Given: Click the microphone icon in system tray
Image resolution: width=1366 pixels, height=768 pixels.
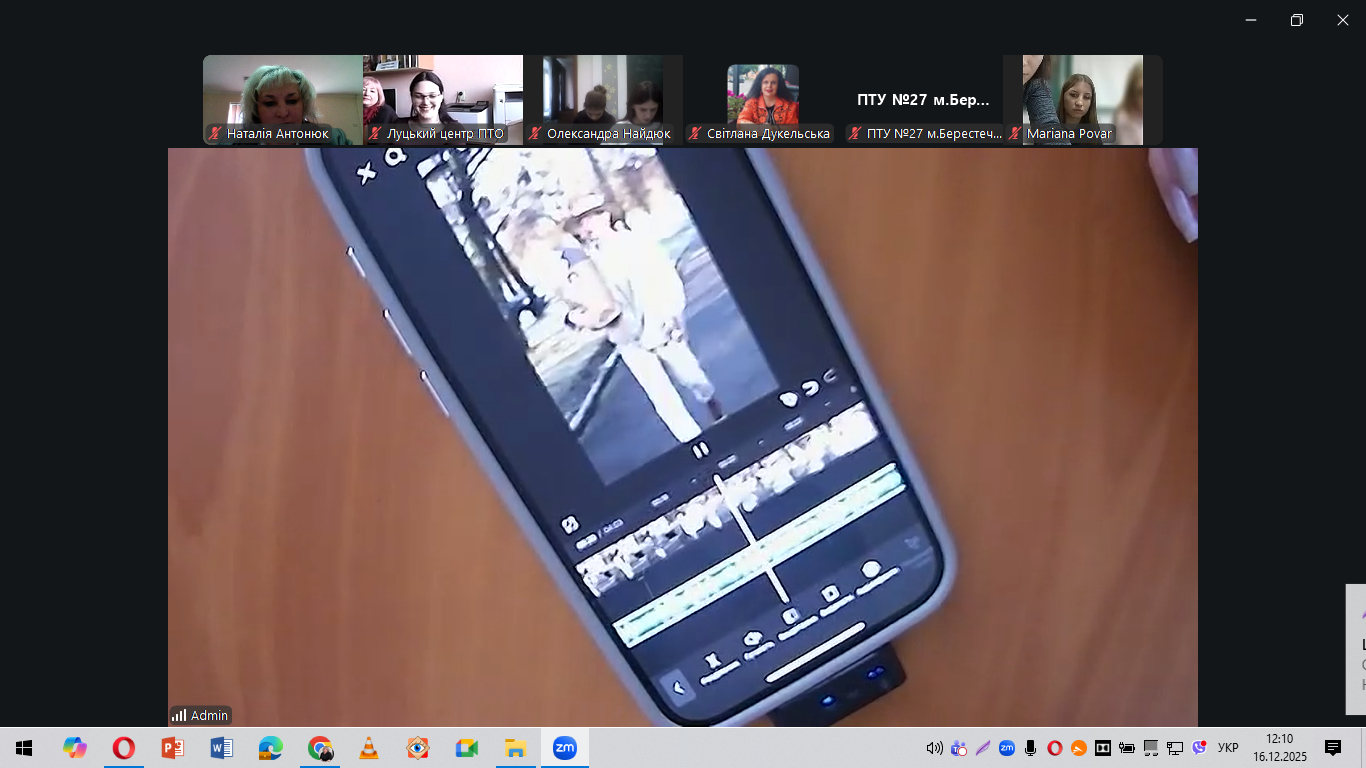Looking at the screenshot, I should [x=1031, y=748].
